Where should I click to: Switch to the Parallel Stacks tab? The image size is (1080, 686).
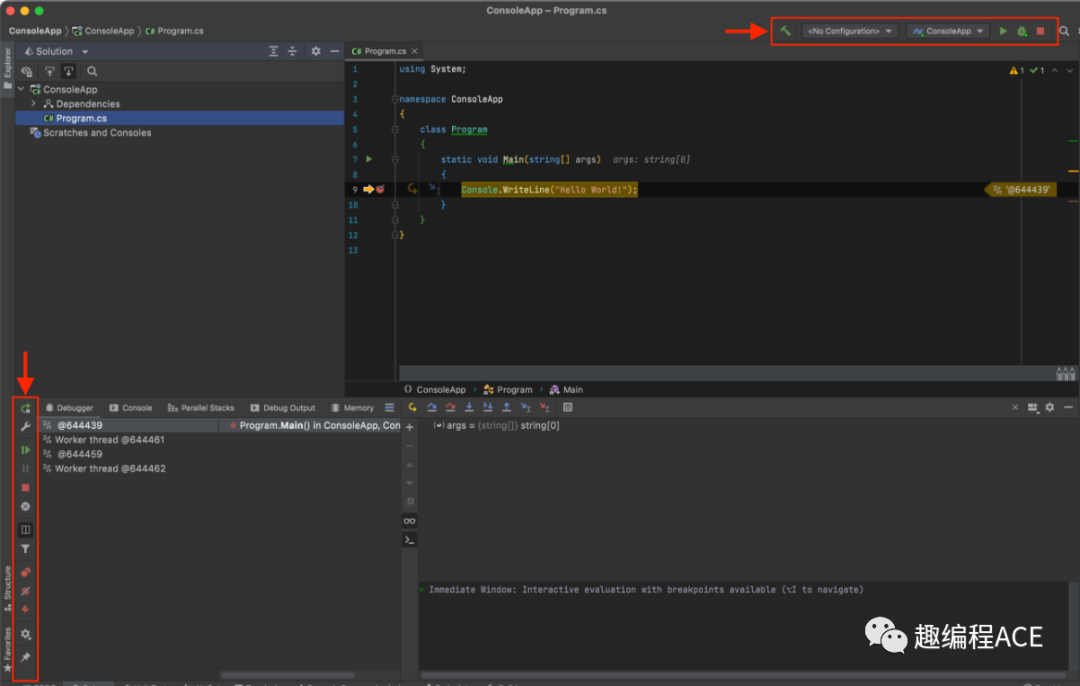(201, 408)
